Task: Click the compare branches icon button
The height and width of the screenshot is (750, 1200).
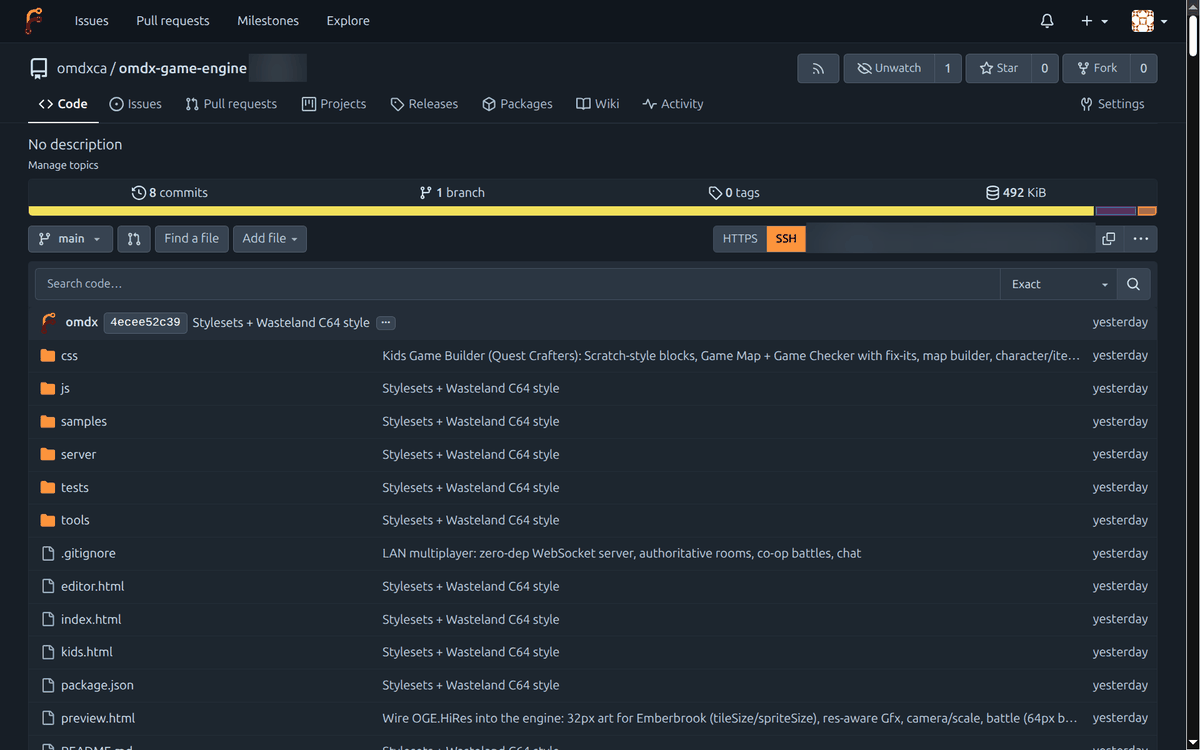Action: (x=134, y=239)
